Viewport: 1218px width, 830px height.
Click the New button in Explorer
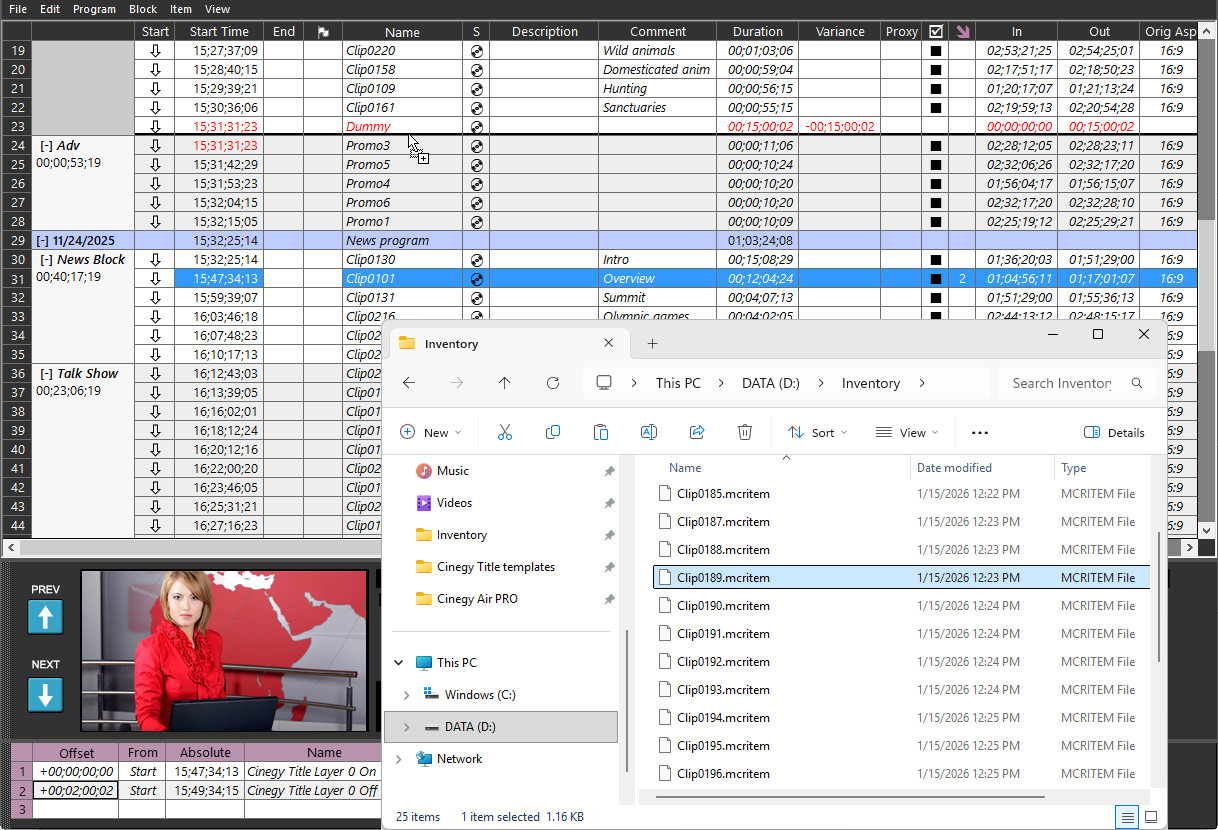[x=431, y=432]
